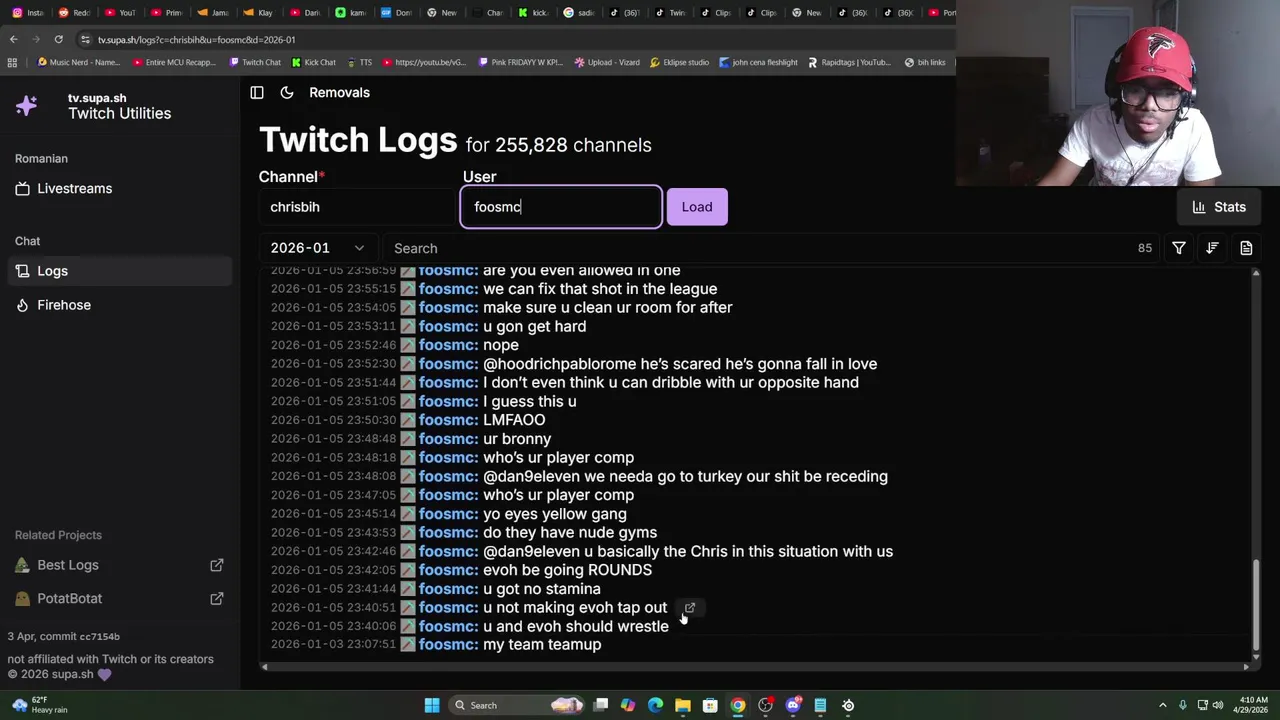This screenshot has height=720, width=1280.
Task: Open the Stats view
Action: click(1219, 207)
